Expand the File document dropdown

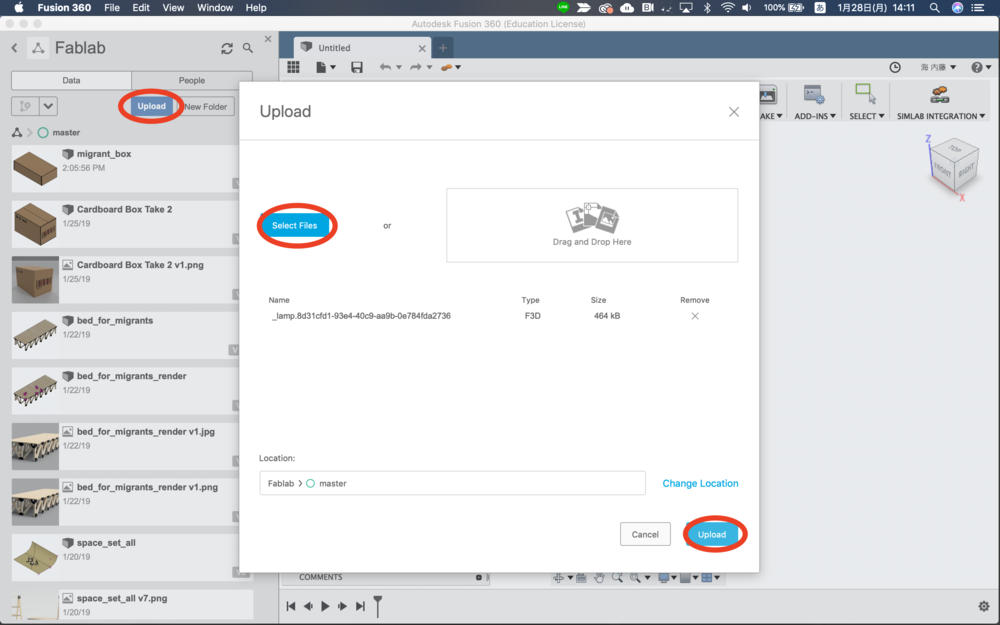pos(326,67)
